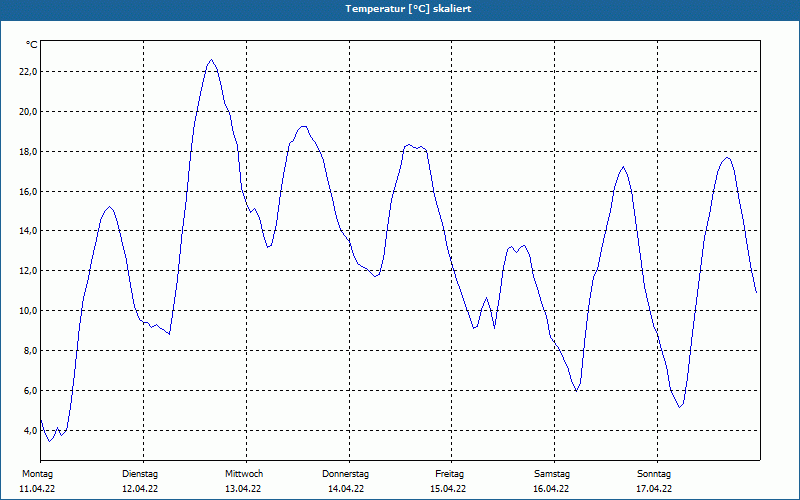Viewport: 800px width, 500px height.
Task: Click the 10,0 axis label
Action: (28, 311)
